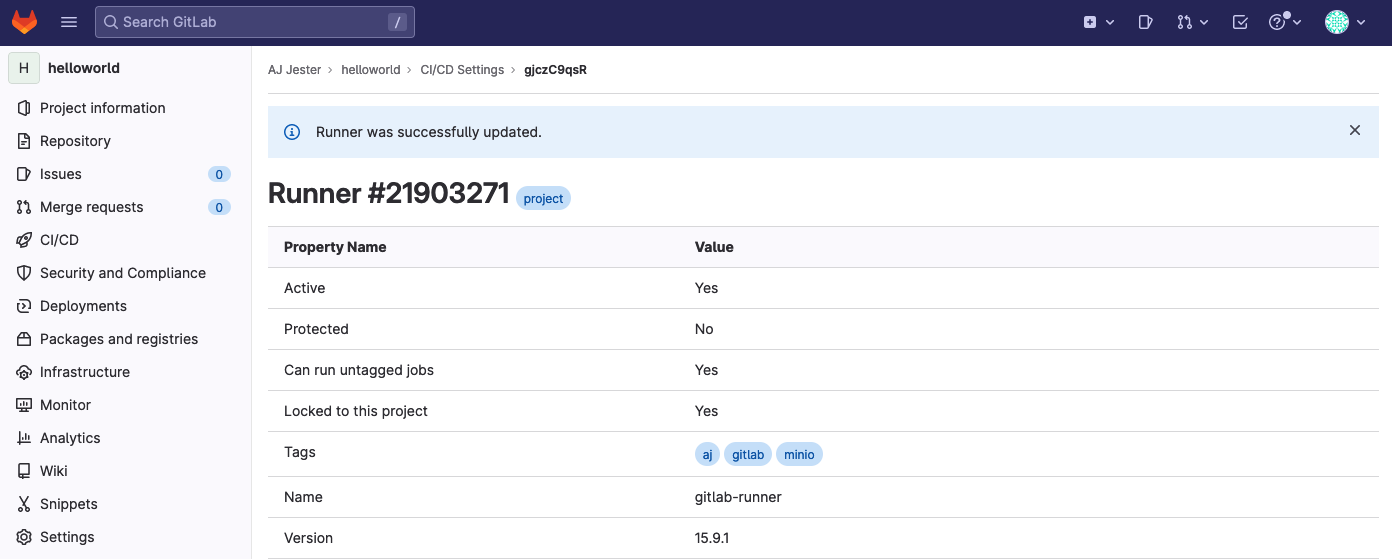Dismiss the runner updated alert

tap(1355, 130)
